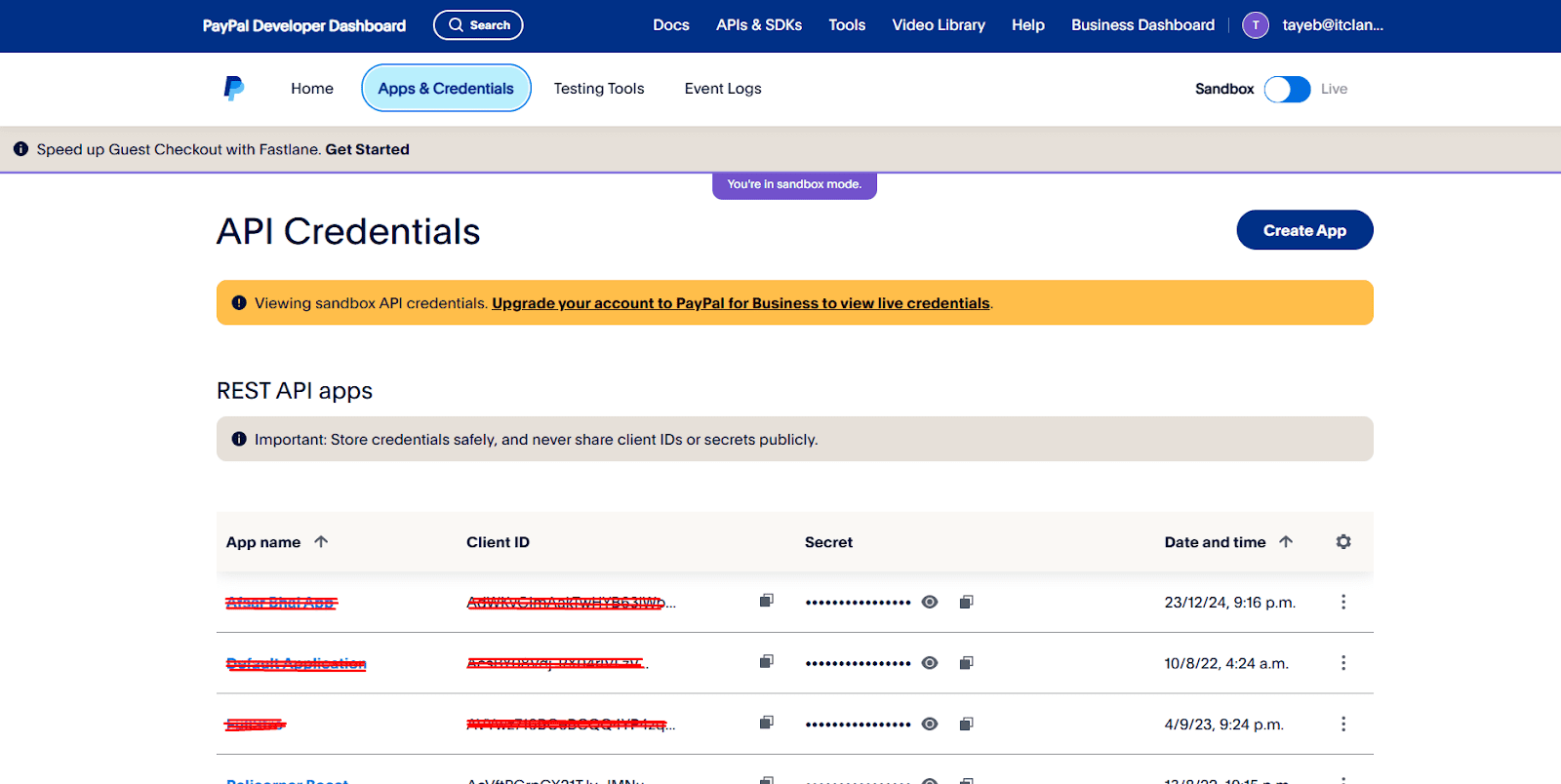
Task: Toggle the Sandbox/Live switch
Action: 1287,89
